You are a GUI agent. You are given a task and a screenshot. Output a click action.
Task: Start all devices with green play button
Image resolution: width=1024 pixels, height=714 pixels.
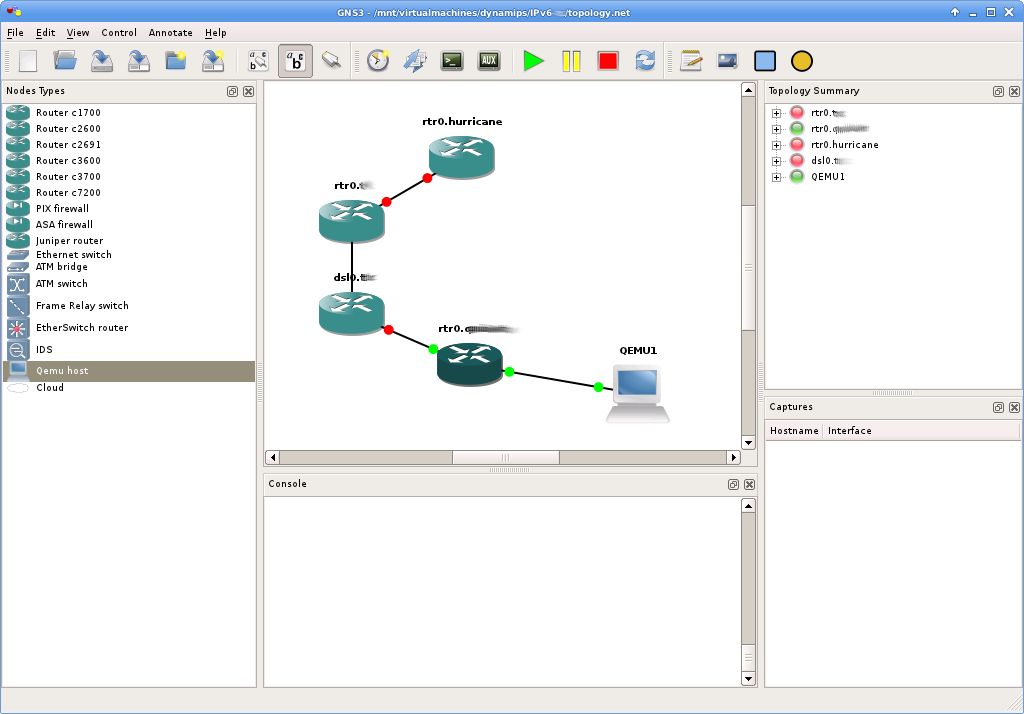tap(534, 61)
